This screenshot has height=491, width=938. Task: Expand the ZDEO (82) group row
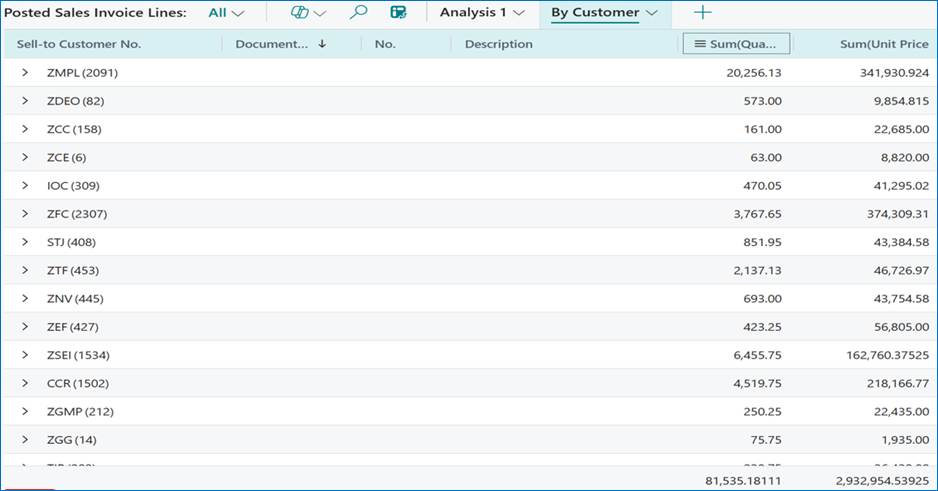tap(25, 101)
